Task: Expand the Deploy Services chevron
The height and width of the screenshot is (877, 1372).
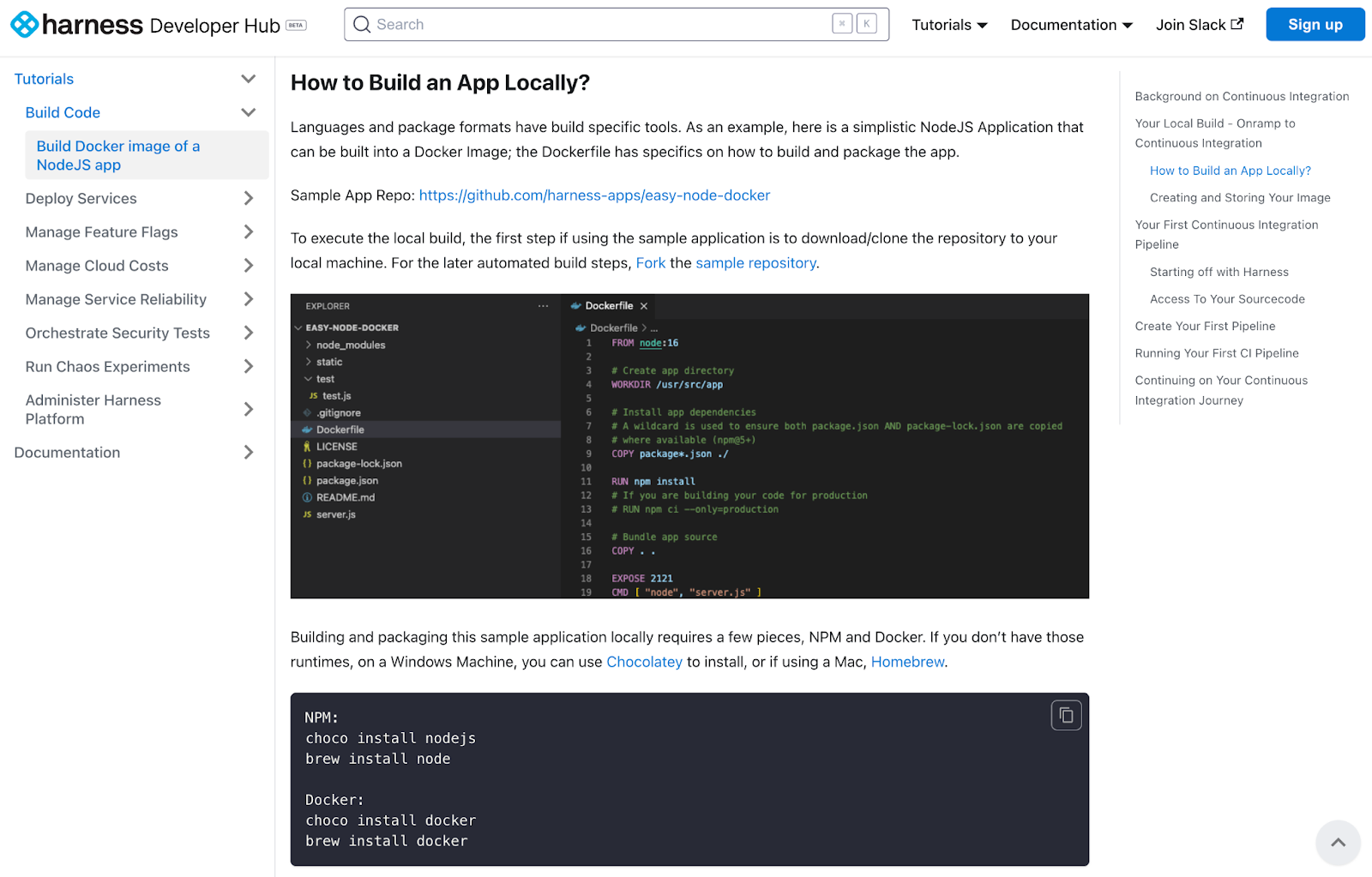Action: pos(249,198)
